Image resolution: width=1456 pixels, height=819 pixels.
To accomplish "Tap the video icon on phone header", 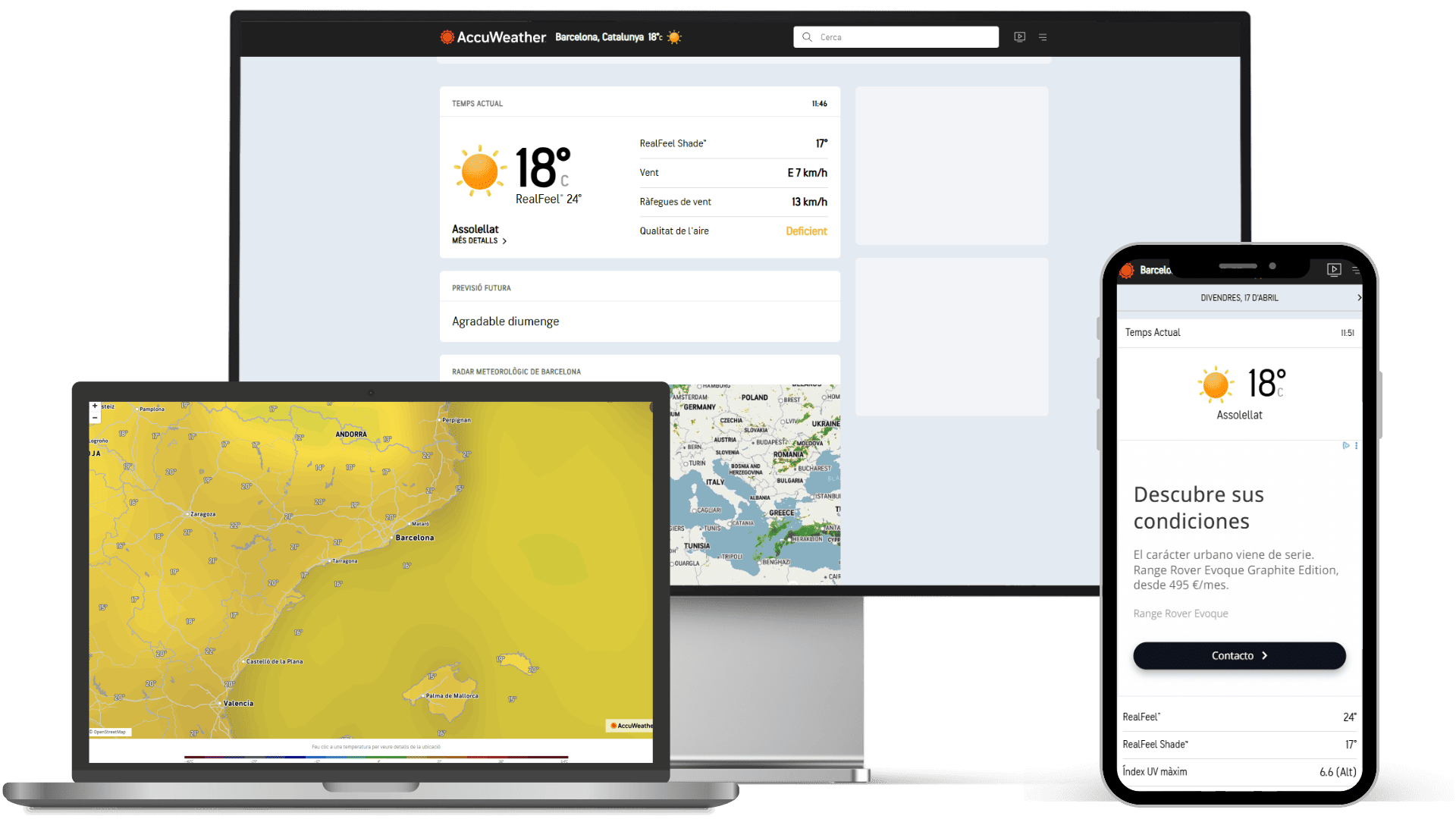I will click(x=1334, y=269).
